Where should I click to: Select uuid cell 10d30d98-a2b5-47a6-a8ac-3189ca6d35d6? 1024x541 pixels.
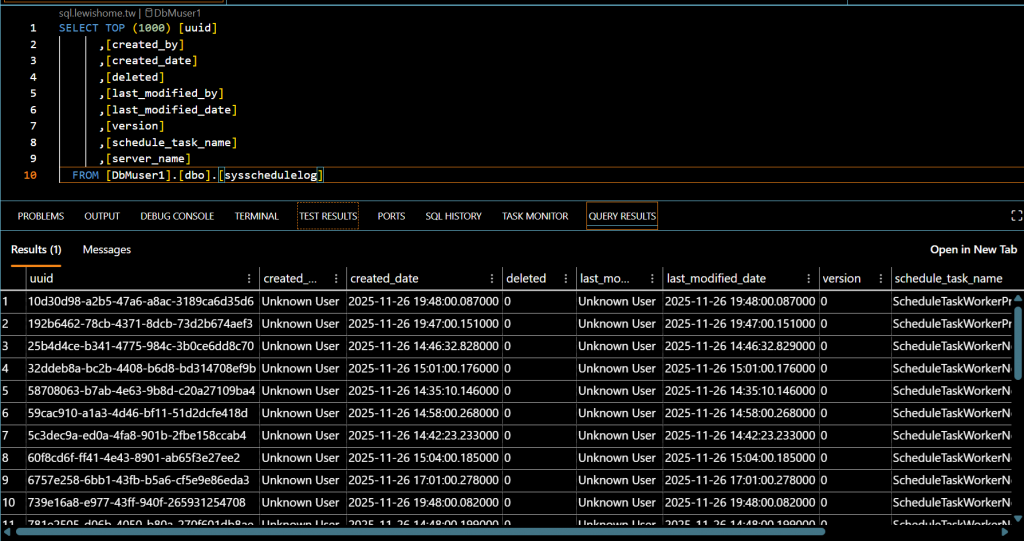tap(140, 301)
